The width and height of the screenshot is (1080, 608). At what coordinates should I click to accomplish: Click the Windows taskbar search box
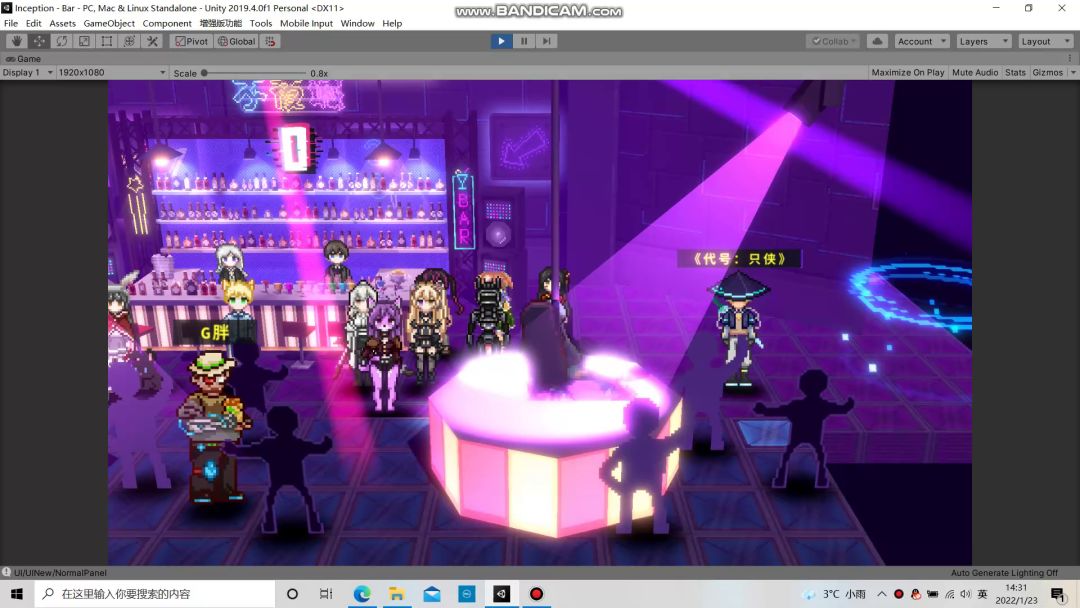pos(155,594)
